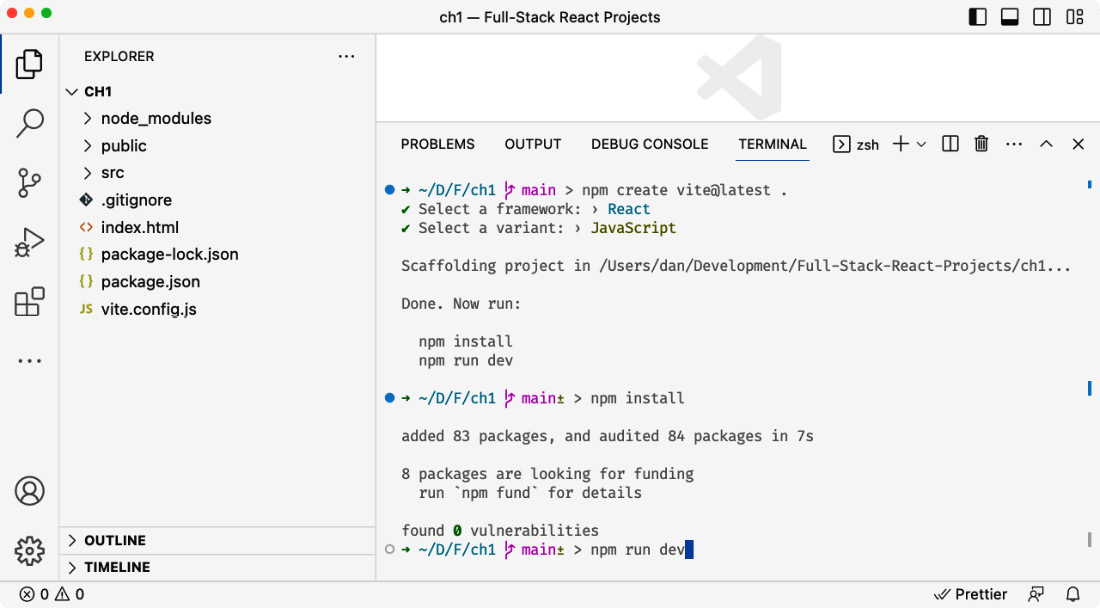Open terminal panel more actions

click(x=1014, y=144)
